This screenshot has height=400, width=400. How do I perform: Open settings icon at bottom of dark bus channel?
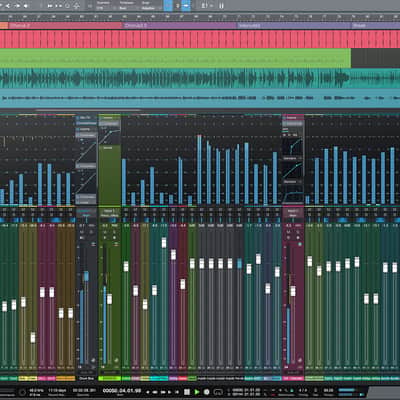click(93, 360)
